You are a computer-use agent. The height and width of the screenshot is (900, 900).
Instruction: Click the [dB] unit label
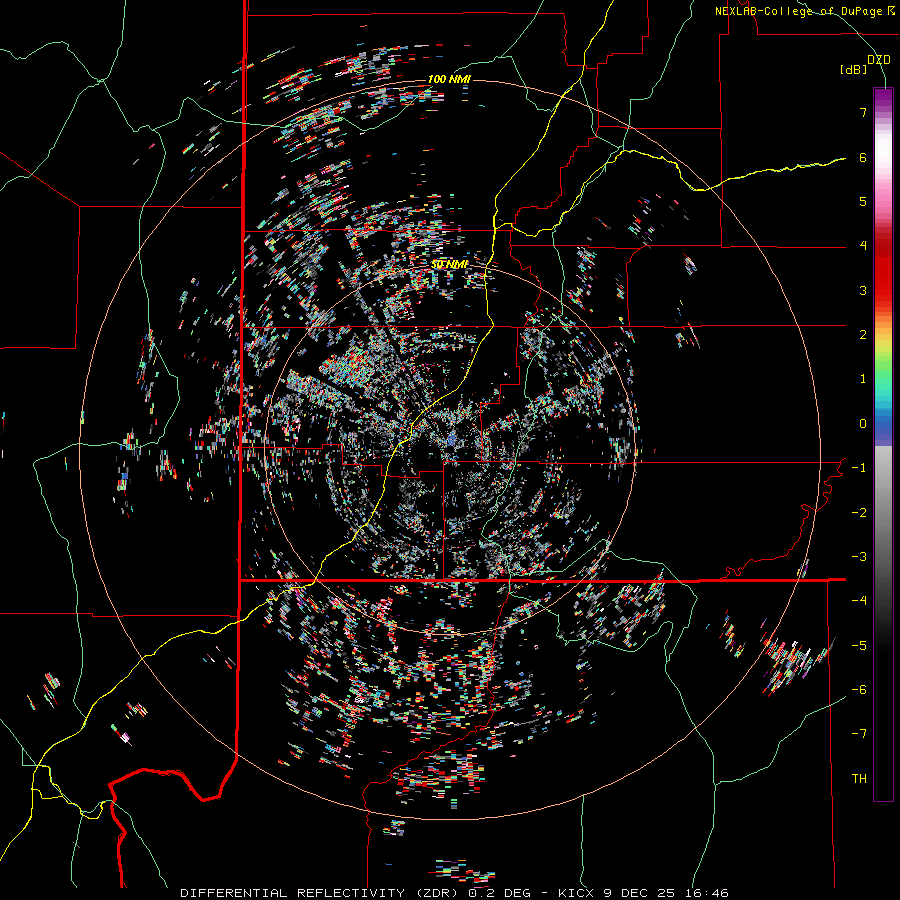click(x=853, y=70)
